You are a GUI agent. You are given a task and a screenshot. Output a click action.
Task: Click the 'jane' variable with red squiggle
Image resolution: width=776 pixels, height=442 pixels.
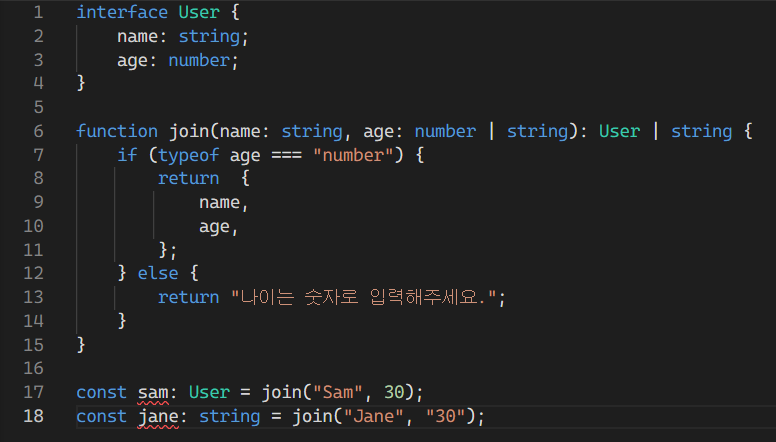158,417
